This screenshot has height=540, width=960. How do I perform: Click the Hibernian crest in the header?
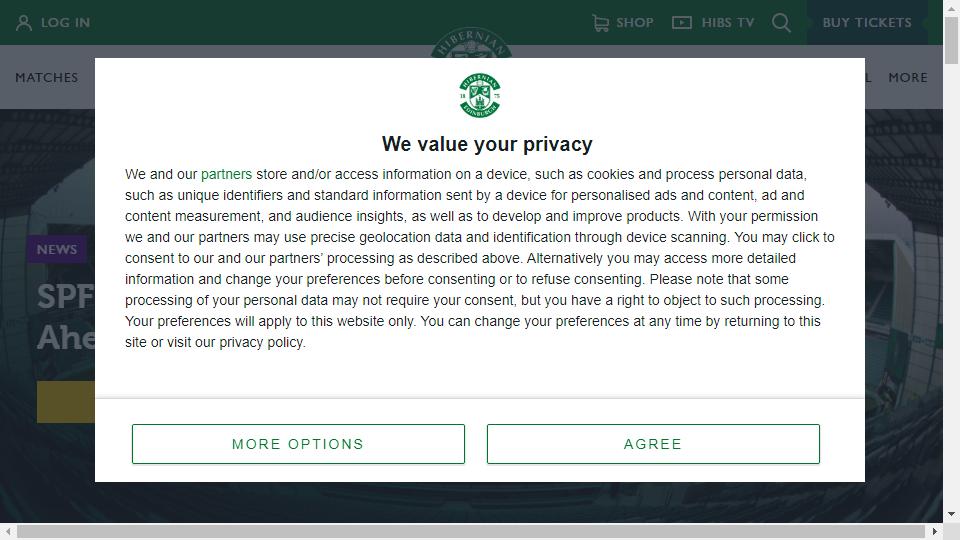[x=471, y=42]
